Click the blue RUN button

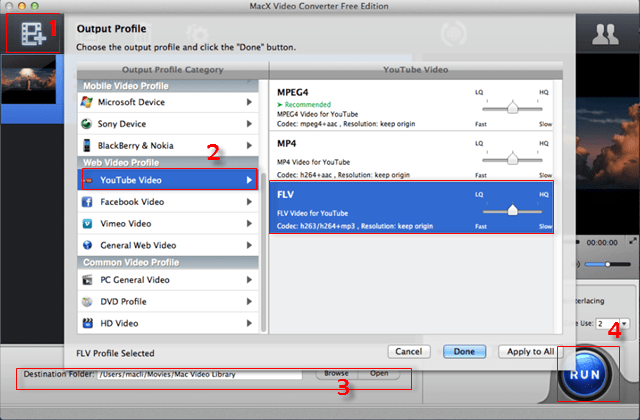[x=584, y=374]
